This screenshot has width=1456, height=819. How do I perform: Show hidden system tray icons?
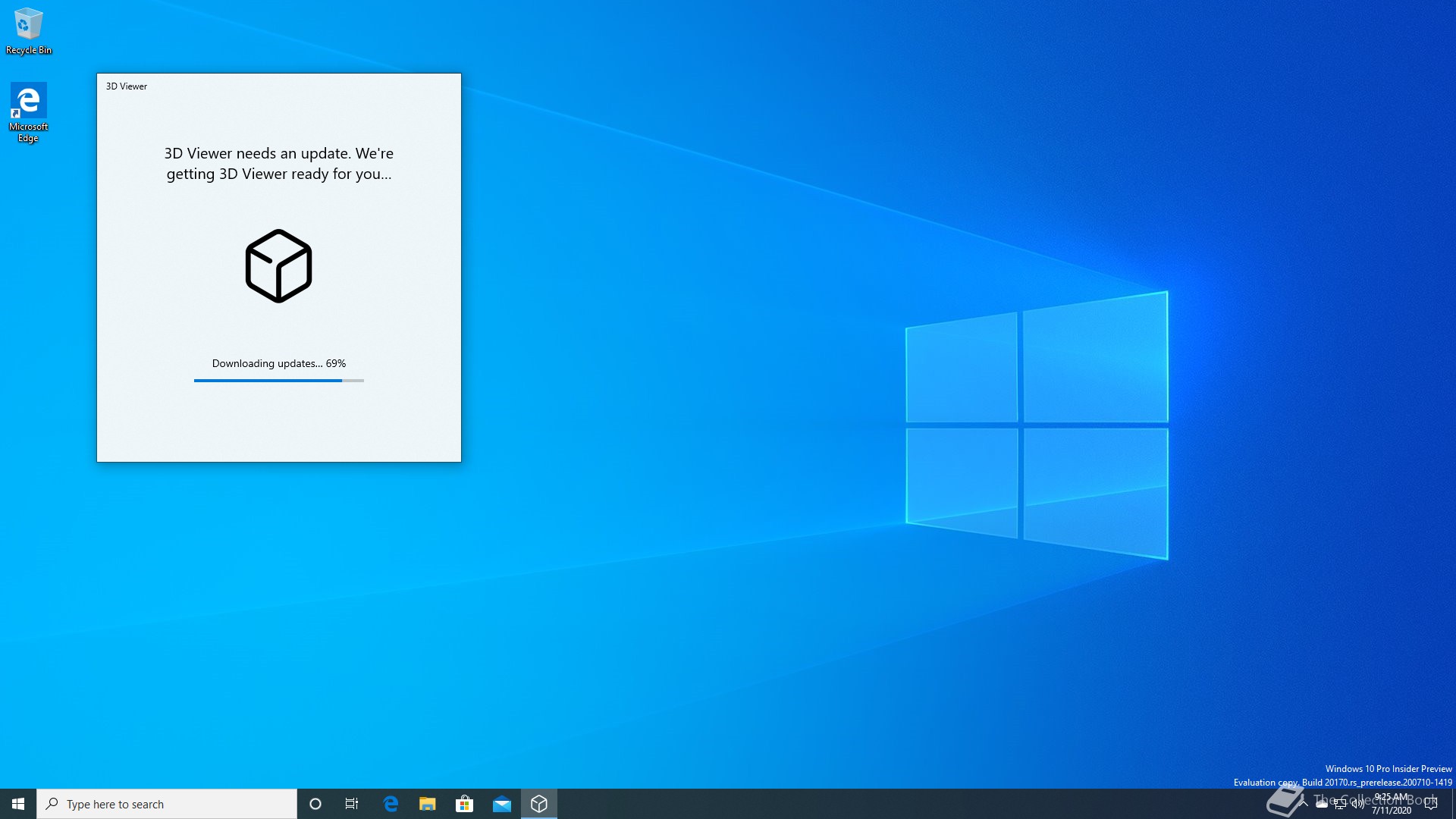pyautogui.click(x=1304, y=804)
